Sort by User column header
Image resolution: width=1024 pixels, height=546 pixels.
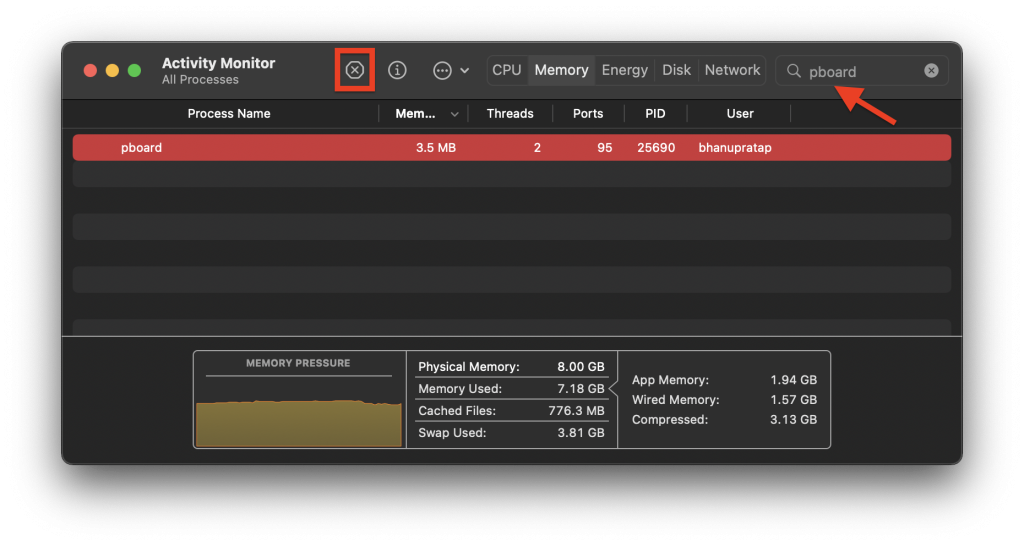tap(740, 114)
